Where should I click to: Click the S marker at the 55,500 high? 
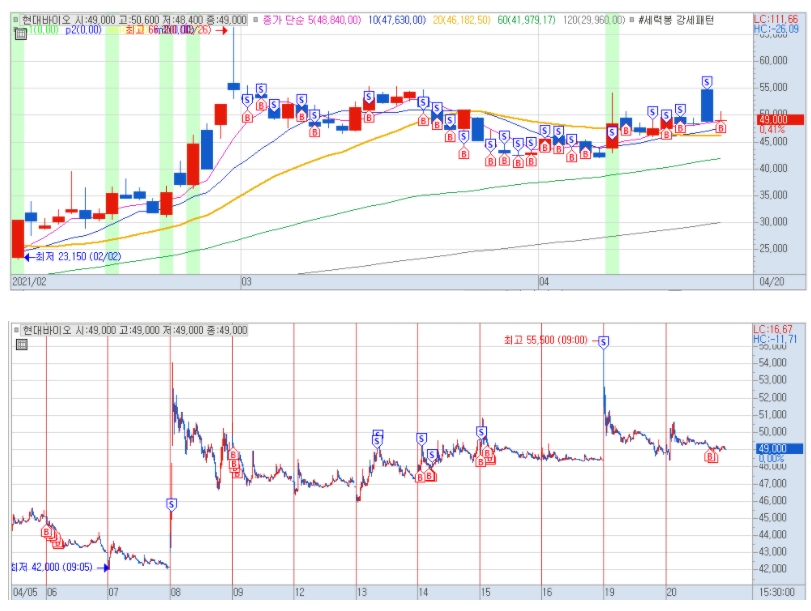(x=603, y=342)
